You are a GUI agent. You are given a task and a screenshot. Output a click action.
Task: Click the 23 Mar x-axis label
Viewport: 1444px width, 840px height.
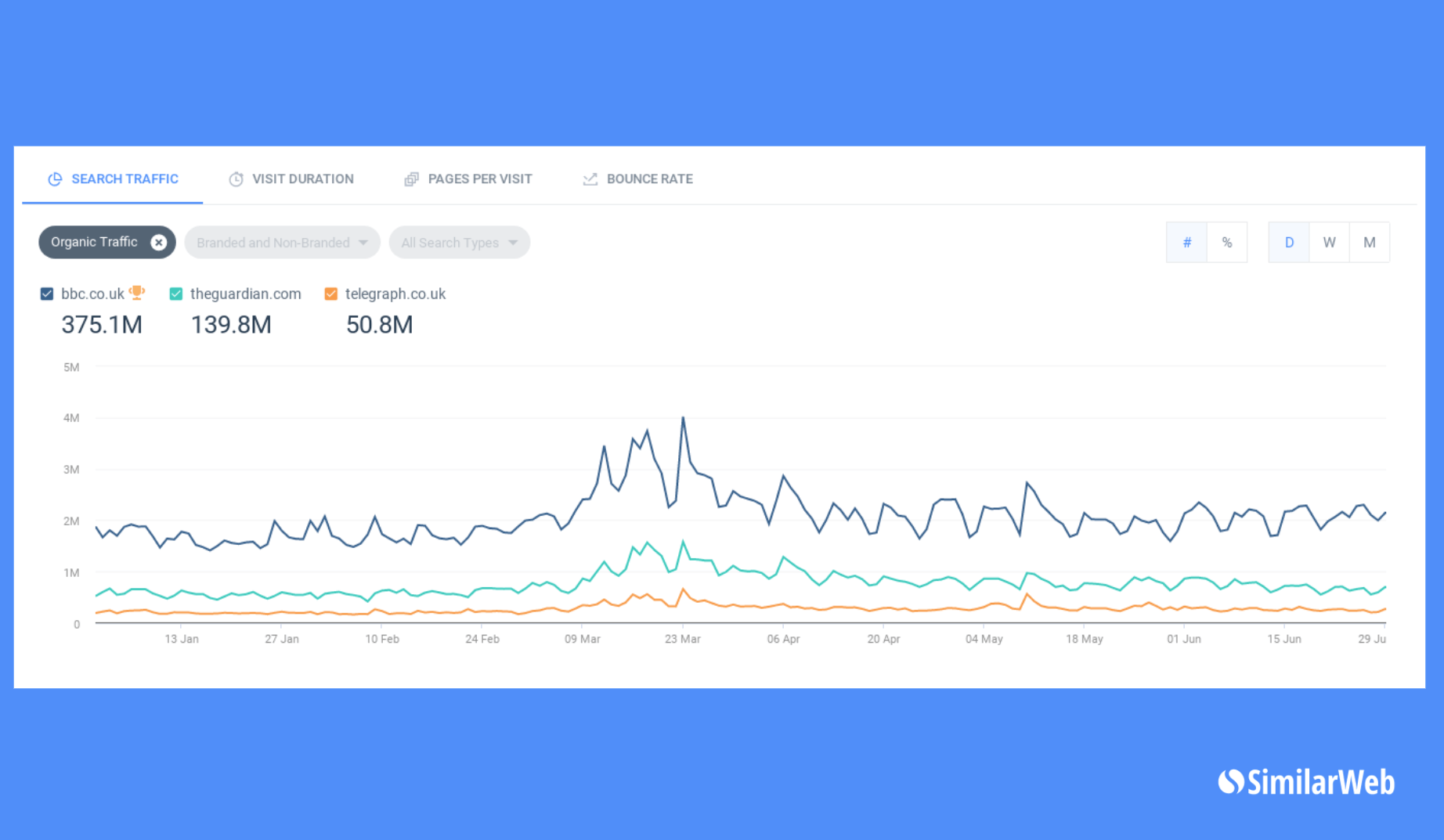pyautogui.click(x=683, y=639)
